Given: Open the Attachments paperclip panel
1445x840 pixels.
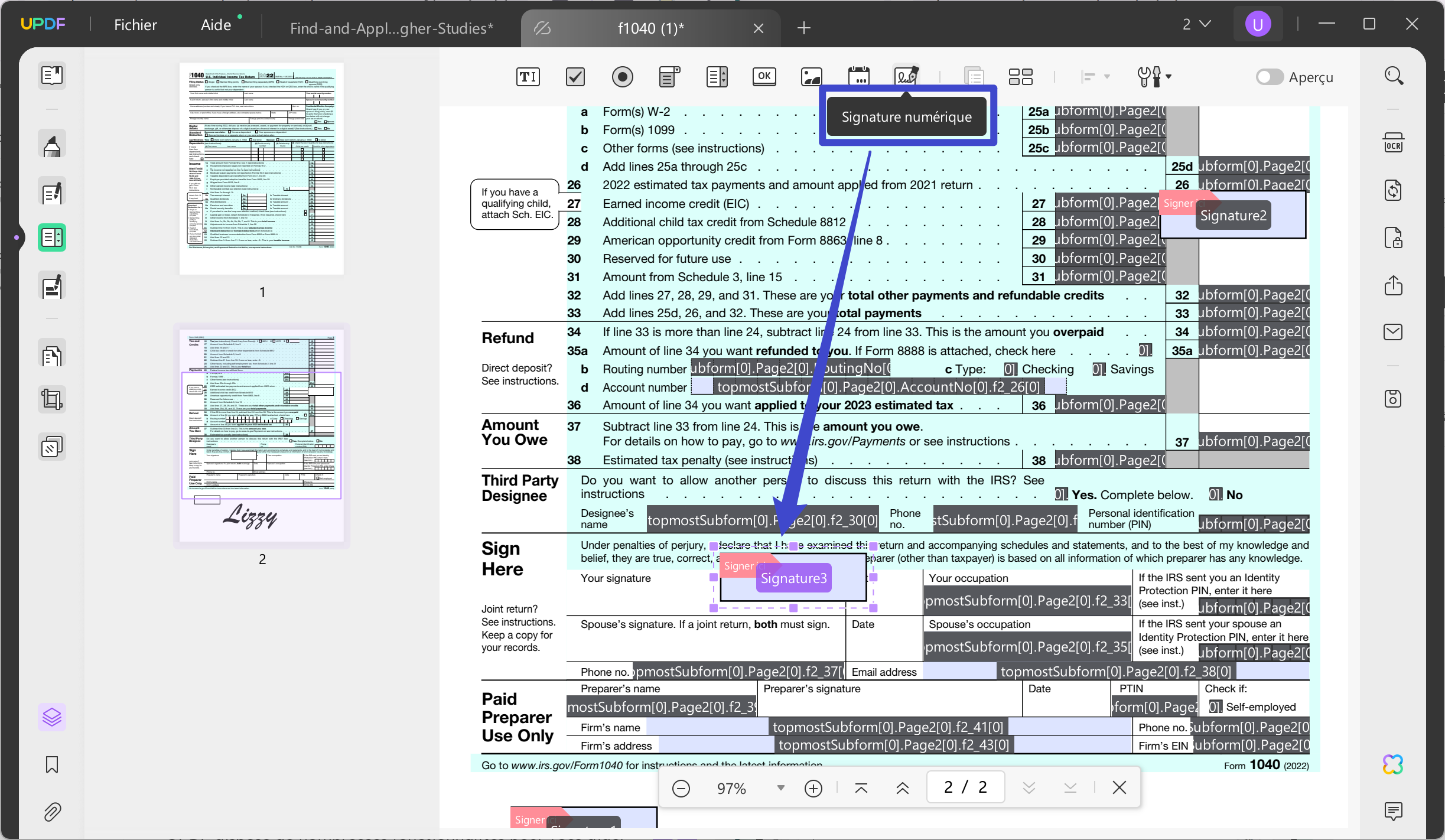Looking at the screenshot, I should coord(52,812).
